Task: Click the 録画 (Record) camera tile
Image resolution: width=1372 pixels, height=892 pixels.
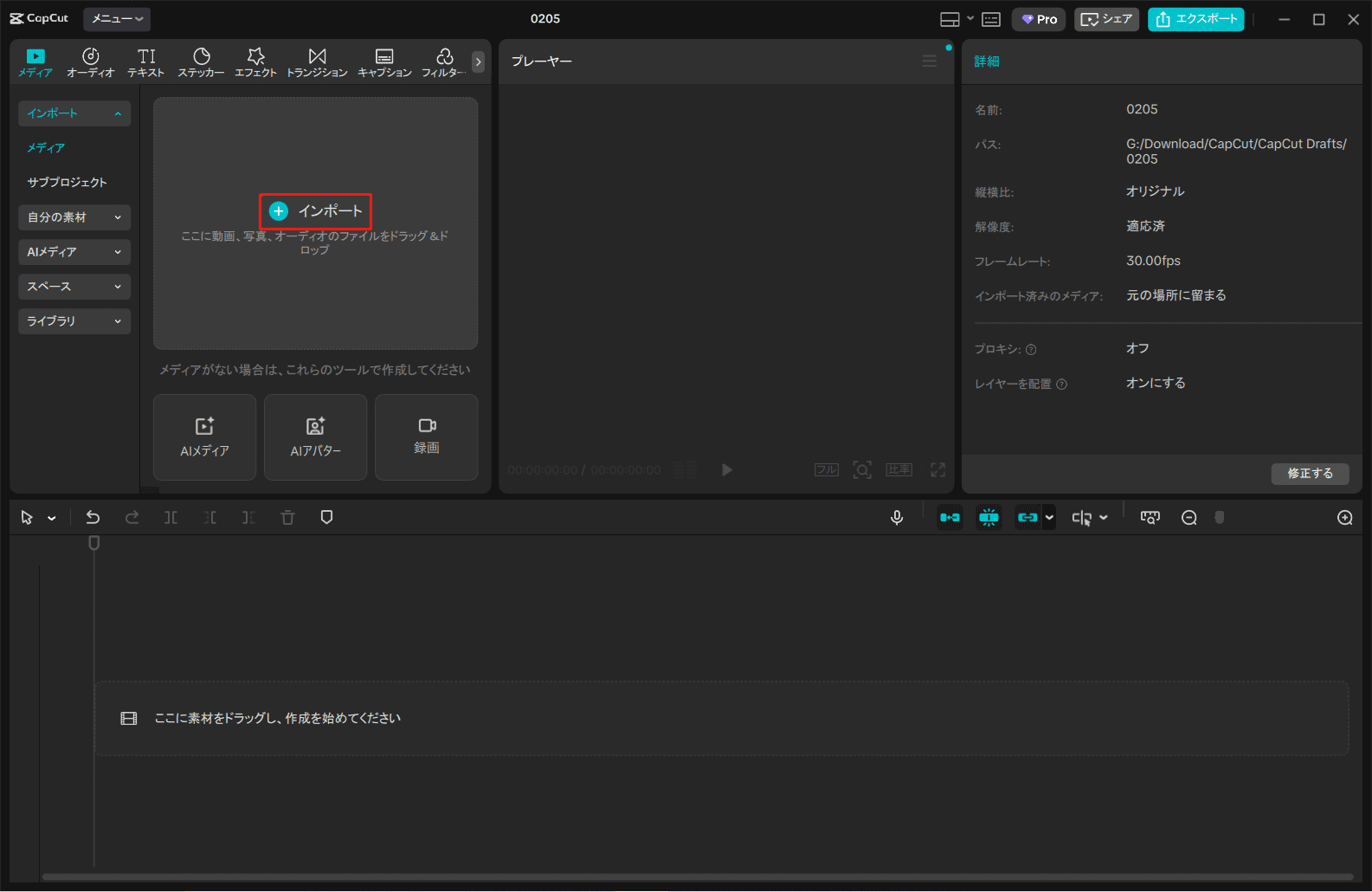Action: (x=426, y=436)
